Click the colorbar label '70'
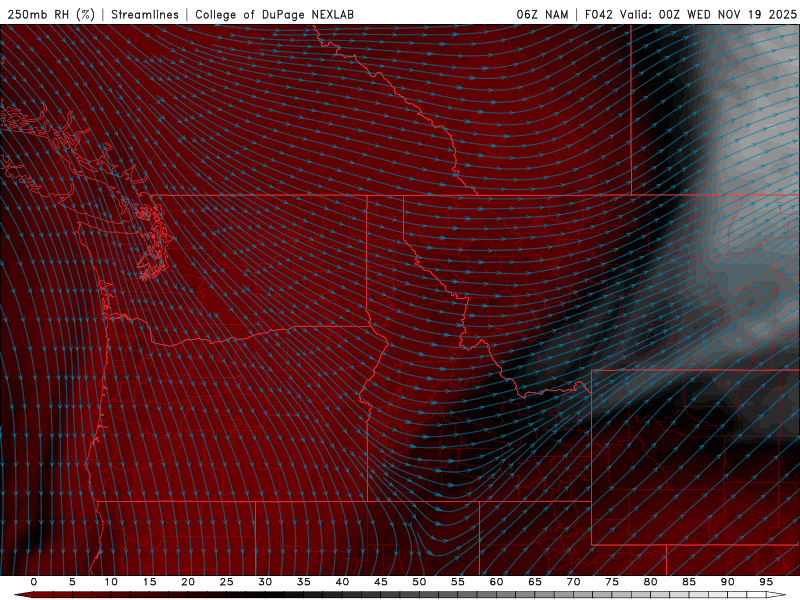 (x=573, y=582)
